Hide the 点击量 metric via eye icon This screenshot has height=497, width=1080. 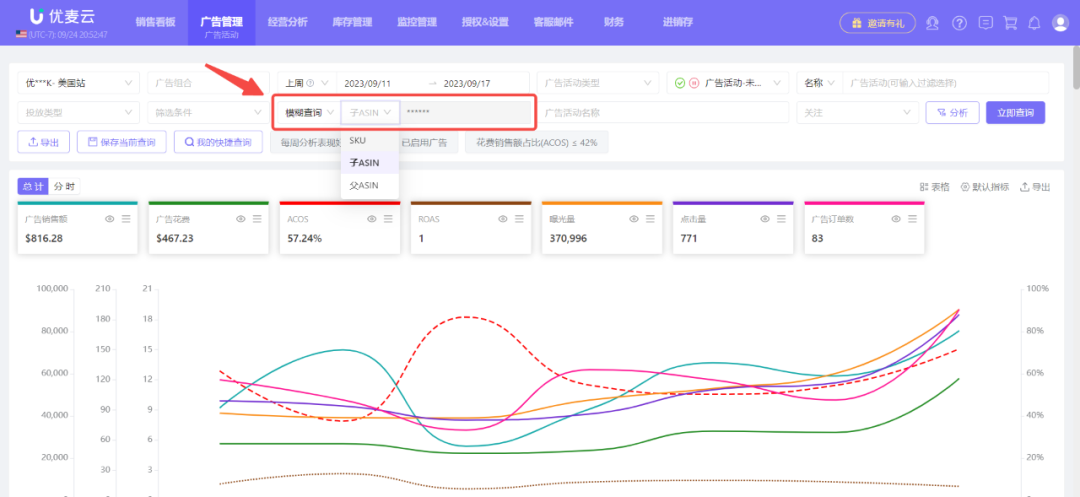click(x=765, y=218)
